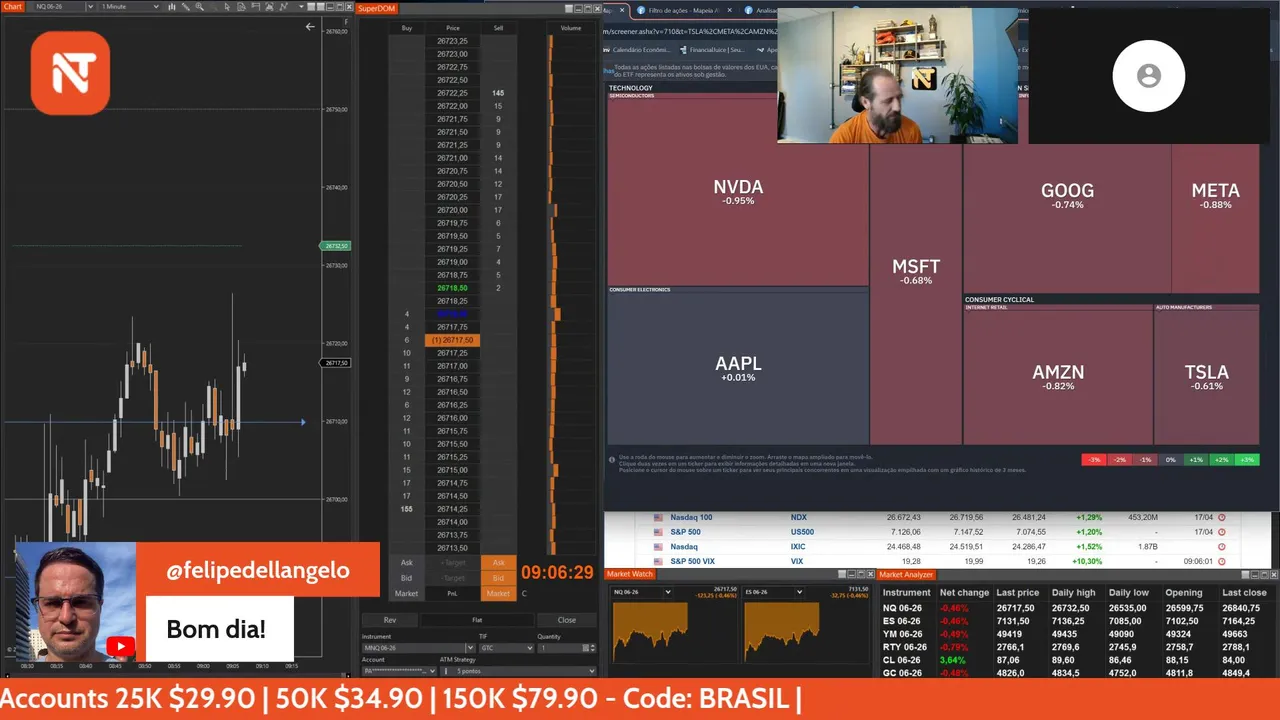Viewport: 1280px width, 720px height.
Task: Click the gray Market buy button
Action: tap(407, 593)
